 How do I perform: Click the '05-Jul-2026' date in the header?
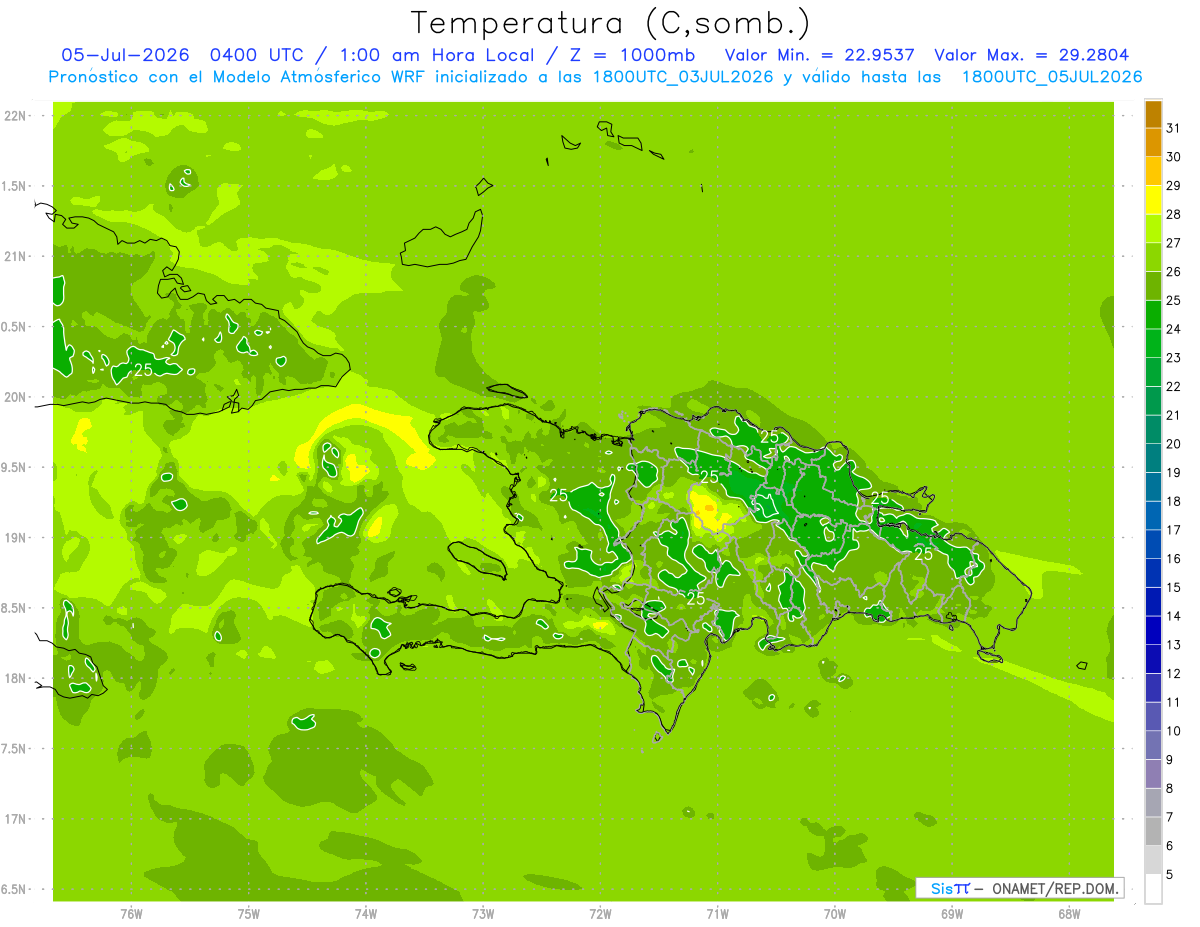[125, 55]
